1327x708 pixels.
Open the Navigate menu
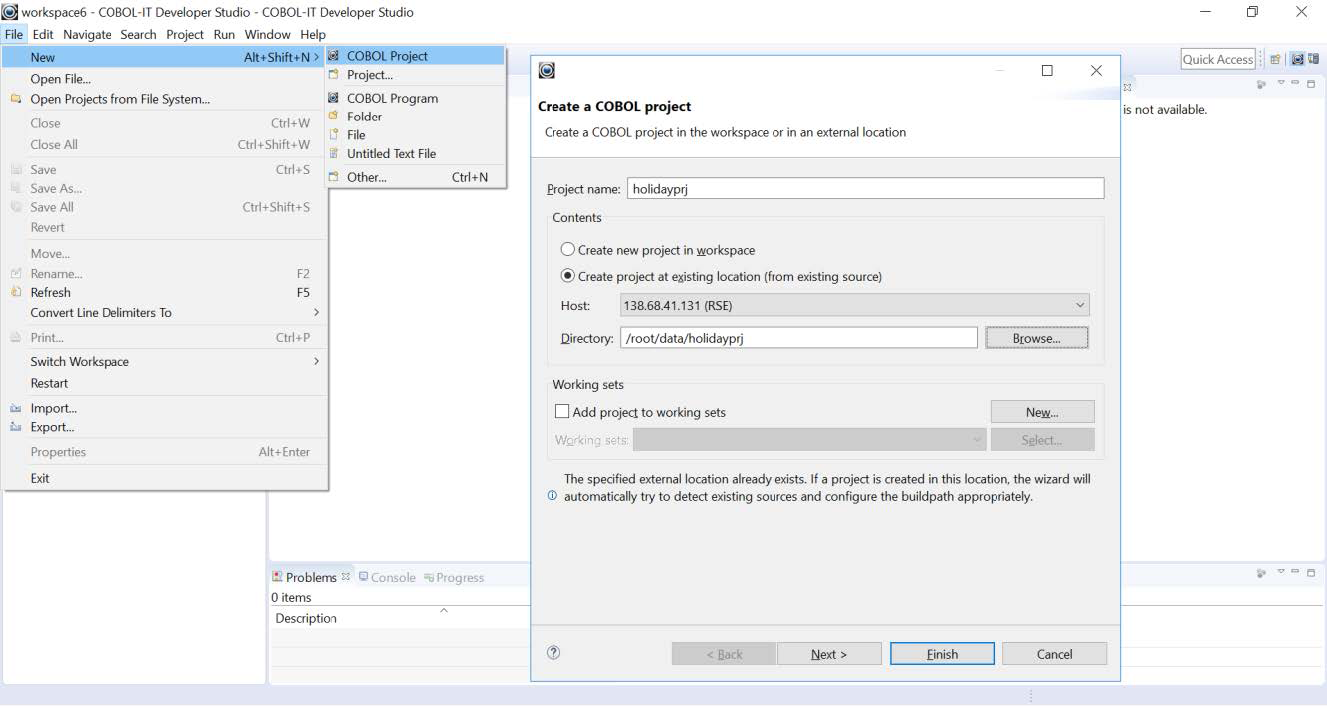click(87, 34)
